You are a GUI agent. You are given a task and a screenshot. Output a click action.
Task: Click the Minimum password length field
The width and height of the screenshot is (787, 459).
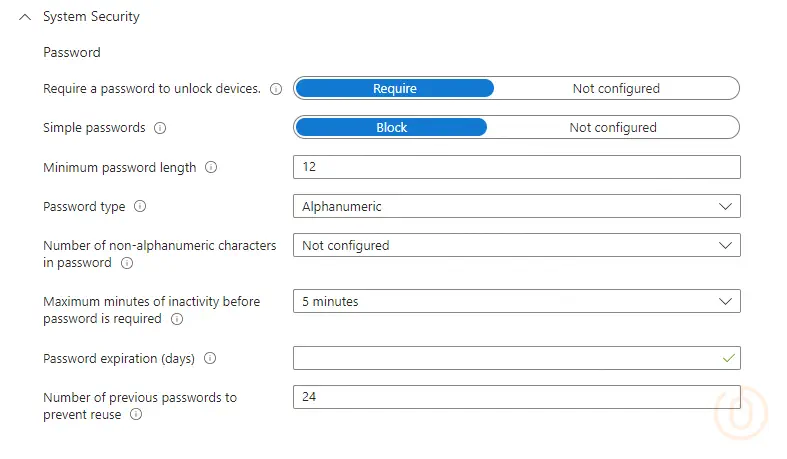[x=516, y=167]
